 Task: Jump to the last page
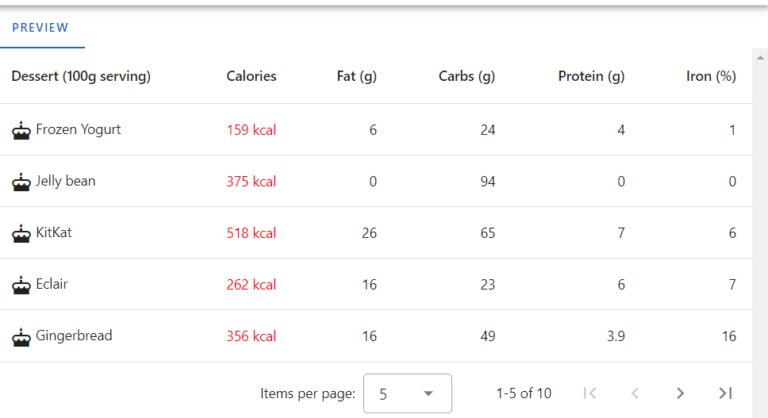click(x=725, y=393)
